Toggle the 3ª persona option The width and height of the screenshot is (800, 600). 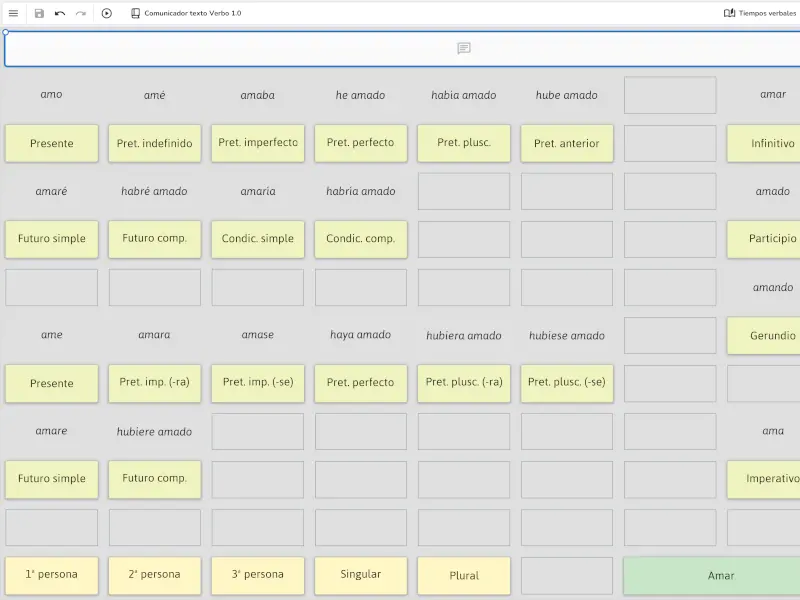point(258,575)
